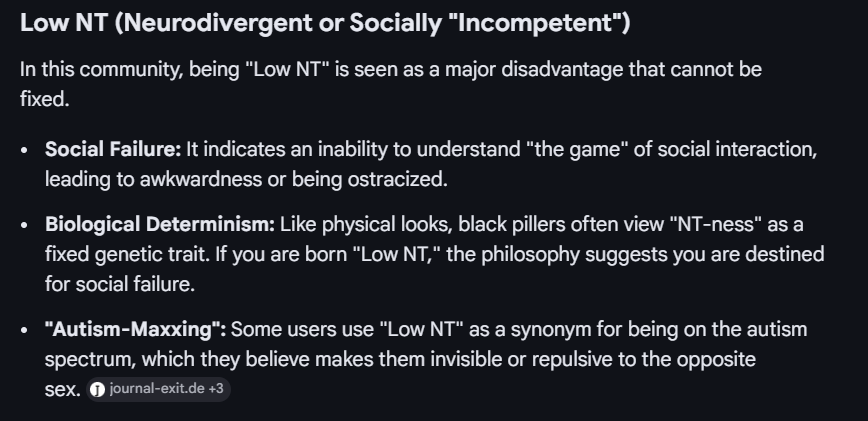Screen dimensions: 868x421
Task: Click the bullet dot before Social Failure
Action: coord(24,150)
